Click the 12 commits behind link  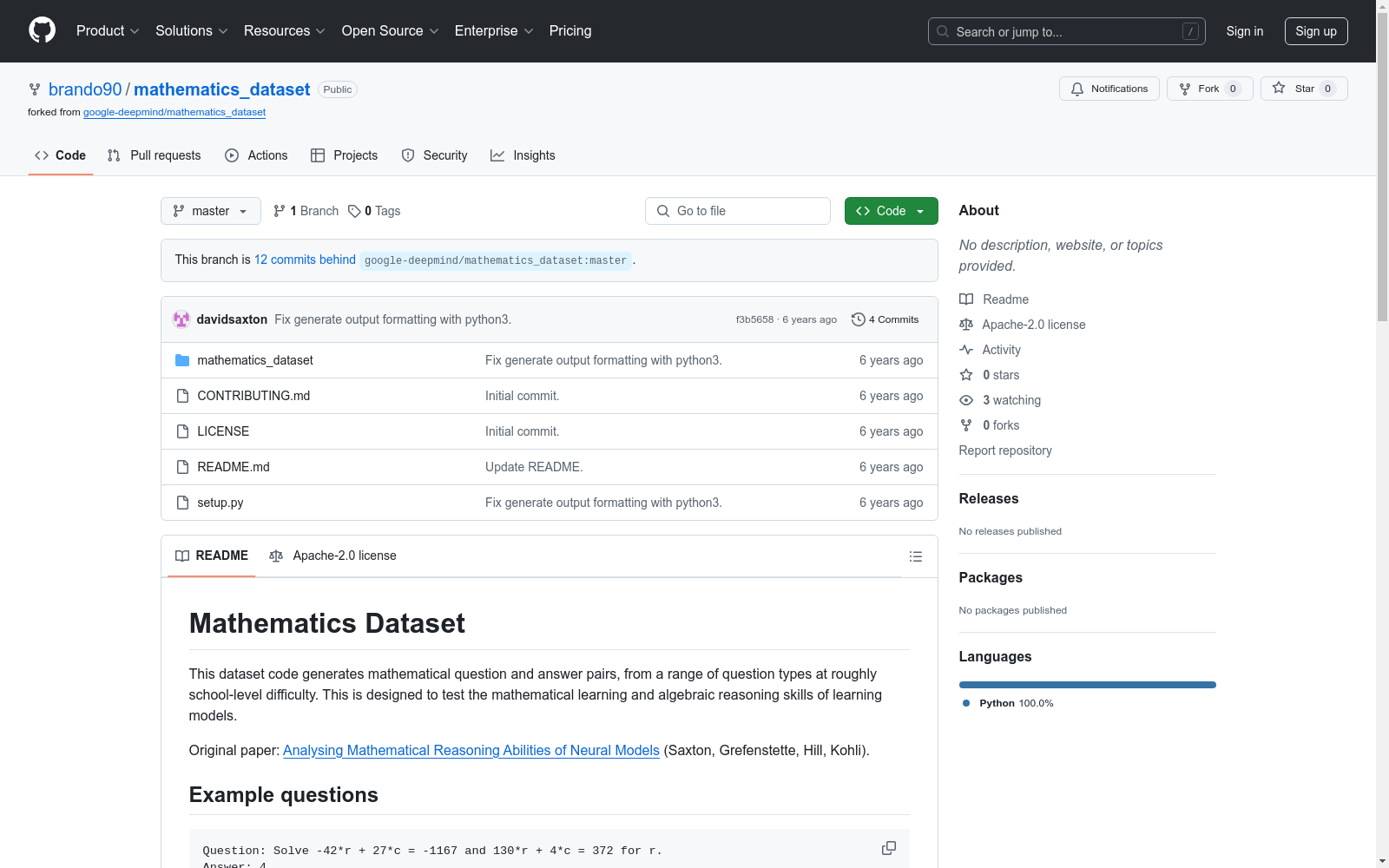tap(305, 260)
